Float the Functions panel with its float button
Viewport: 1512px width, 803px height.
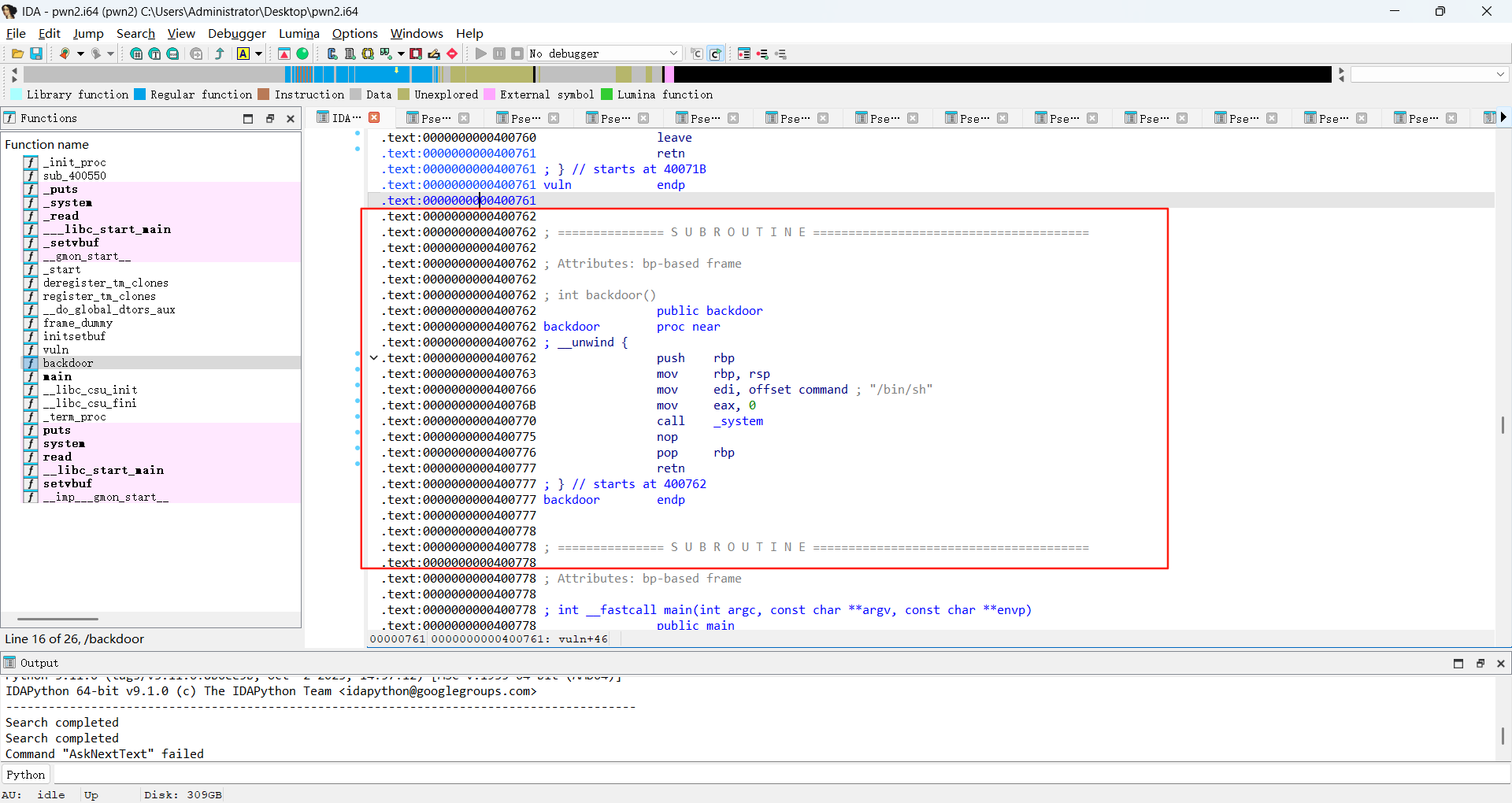coord(269,119)
